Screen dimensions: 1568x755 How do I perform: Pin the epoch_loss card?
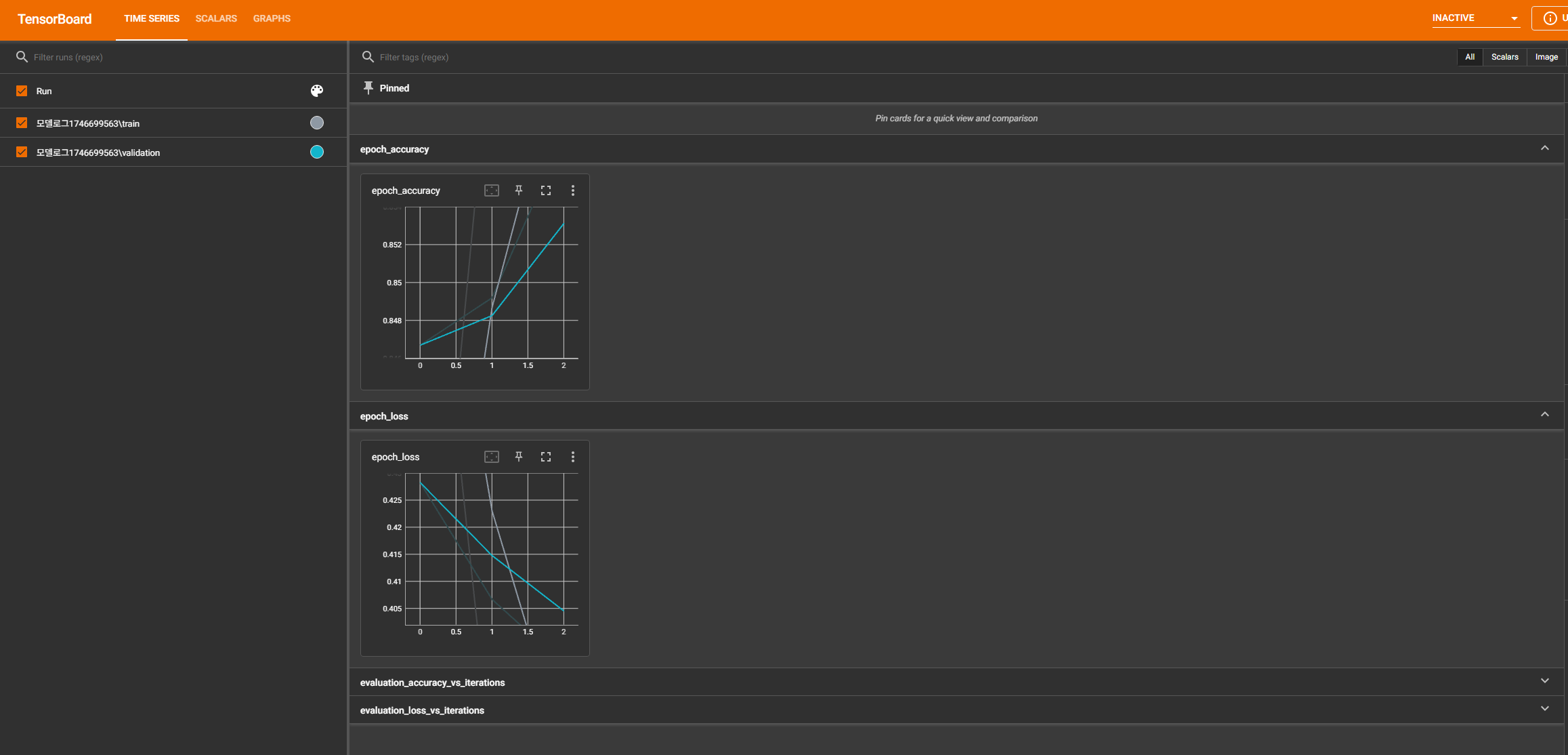(519, 457)
